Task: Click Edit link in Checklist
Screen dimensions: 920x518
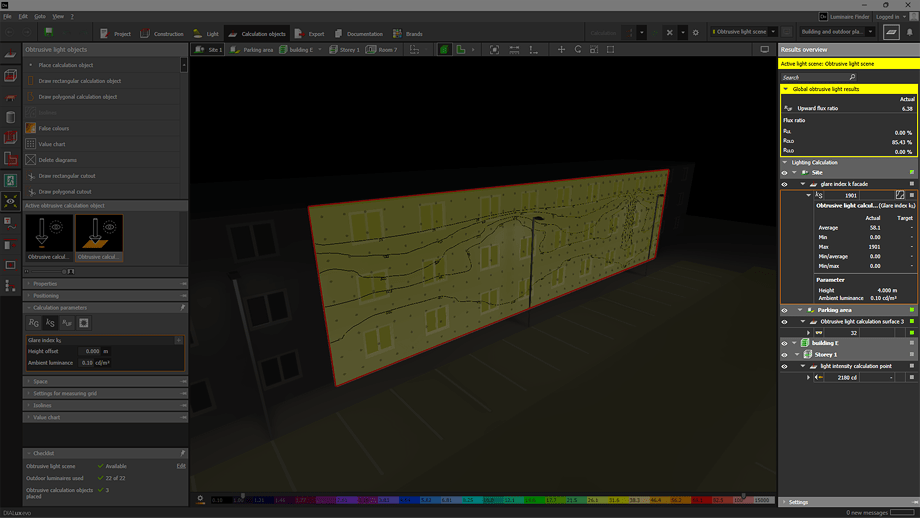Action: coord(181,466)
